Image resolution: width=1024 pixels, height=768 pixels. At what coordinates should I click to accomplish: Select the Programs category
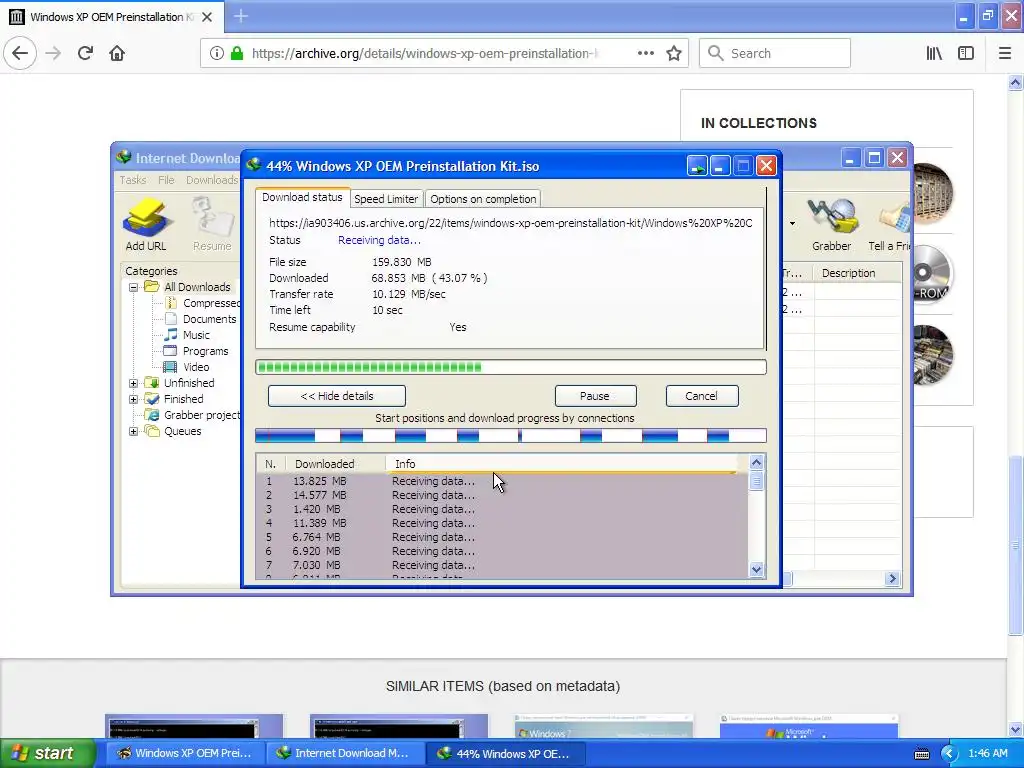point(197,351)
